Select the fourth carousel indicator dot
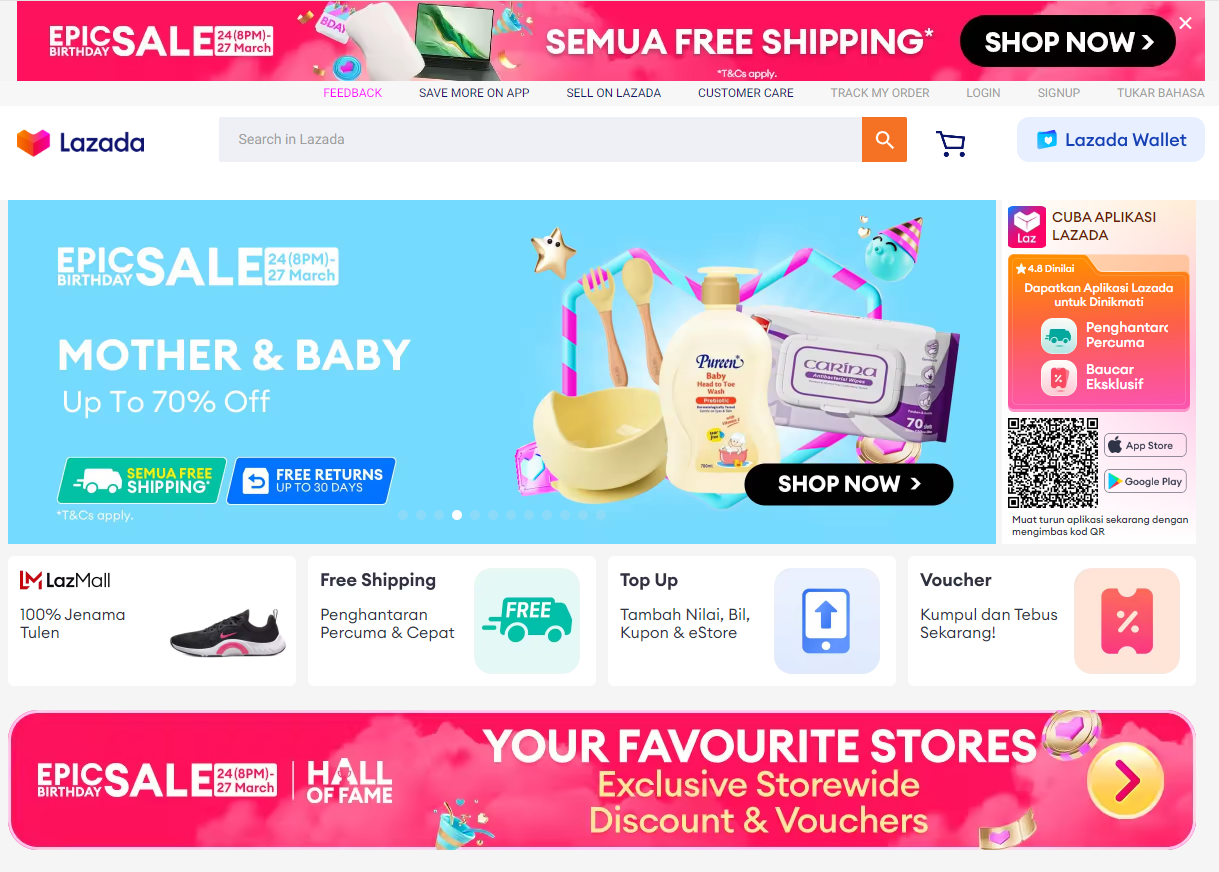The height and width of the screenshot is (872, 1219). click(x=457, y=515)
